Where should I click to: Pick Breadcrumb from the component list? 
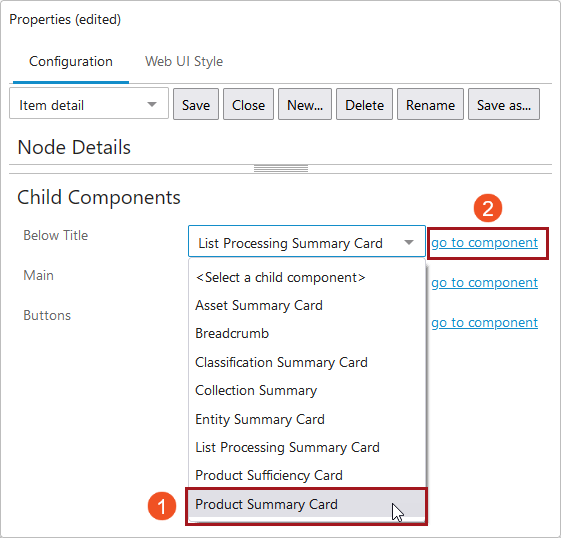pos(307,333)
